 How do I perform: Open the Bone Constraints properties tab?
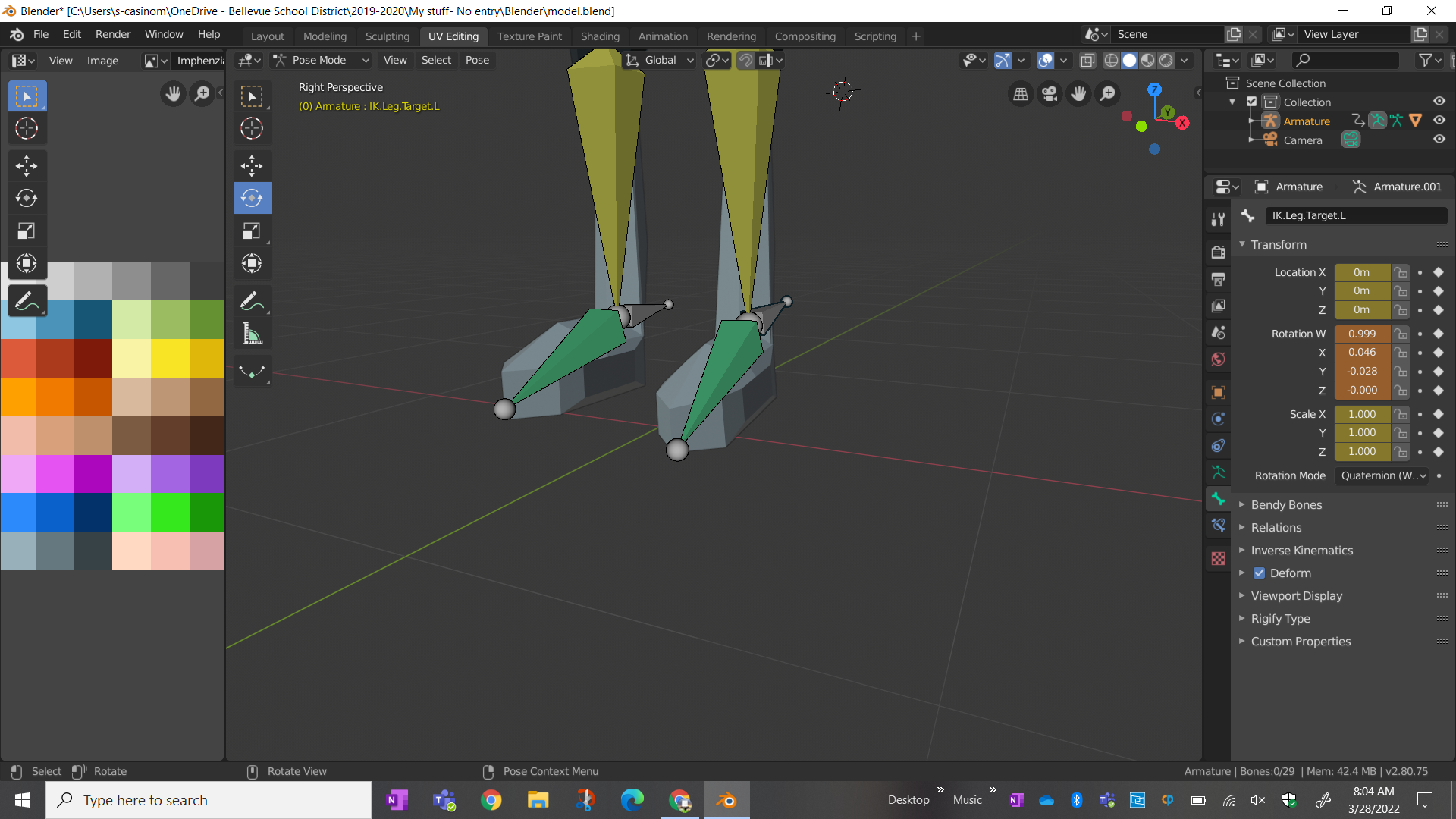(x=1218, y=525)
